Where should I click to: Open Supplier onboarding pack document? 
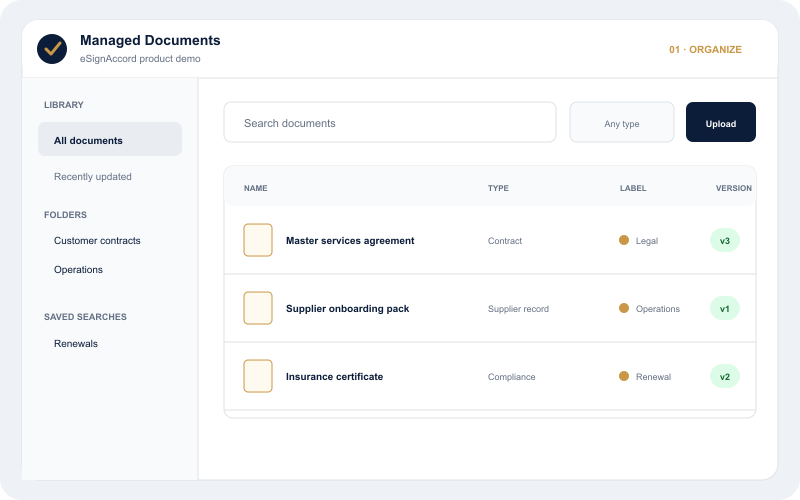point(347,309)
